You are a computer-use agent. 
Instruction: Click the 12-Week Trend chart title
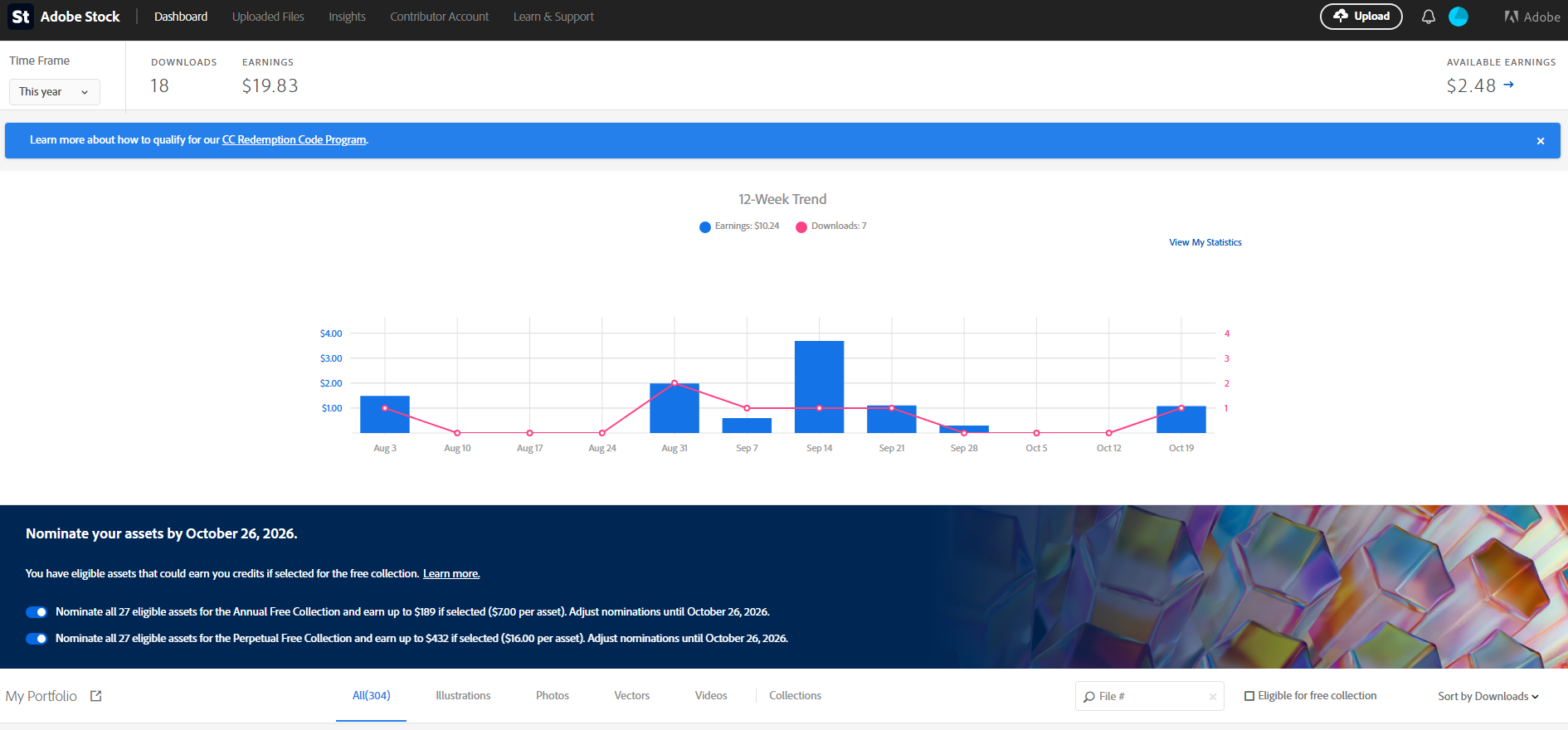782,199
